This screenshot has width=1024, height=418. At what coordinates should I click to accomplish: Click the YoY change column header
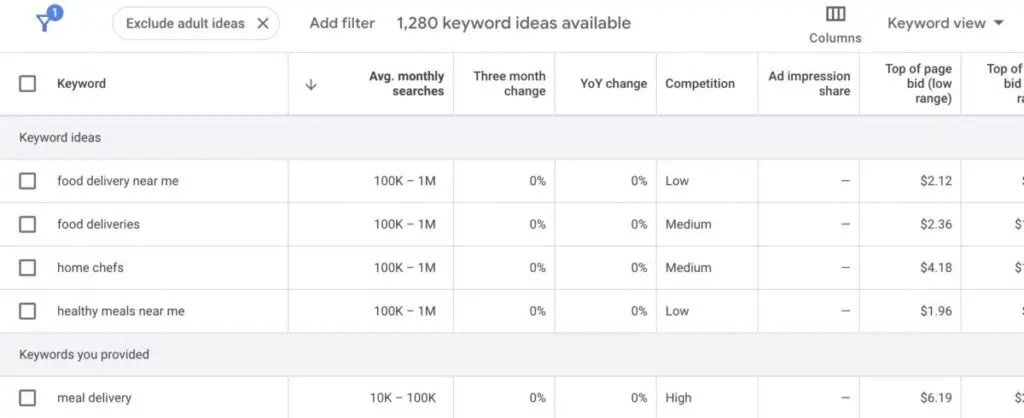click(x=613, y=84)
